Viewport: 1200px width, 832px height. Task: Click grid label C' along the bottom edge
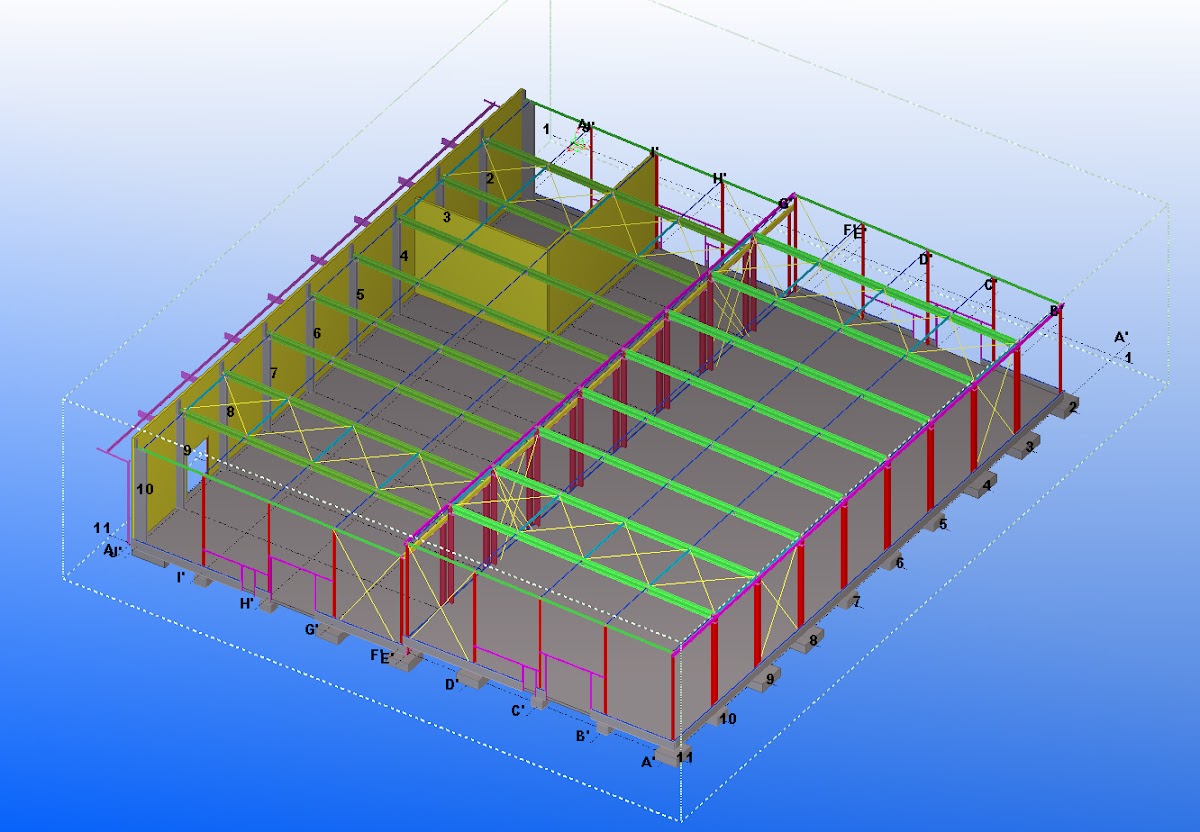point(519,711)
